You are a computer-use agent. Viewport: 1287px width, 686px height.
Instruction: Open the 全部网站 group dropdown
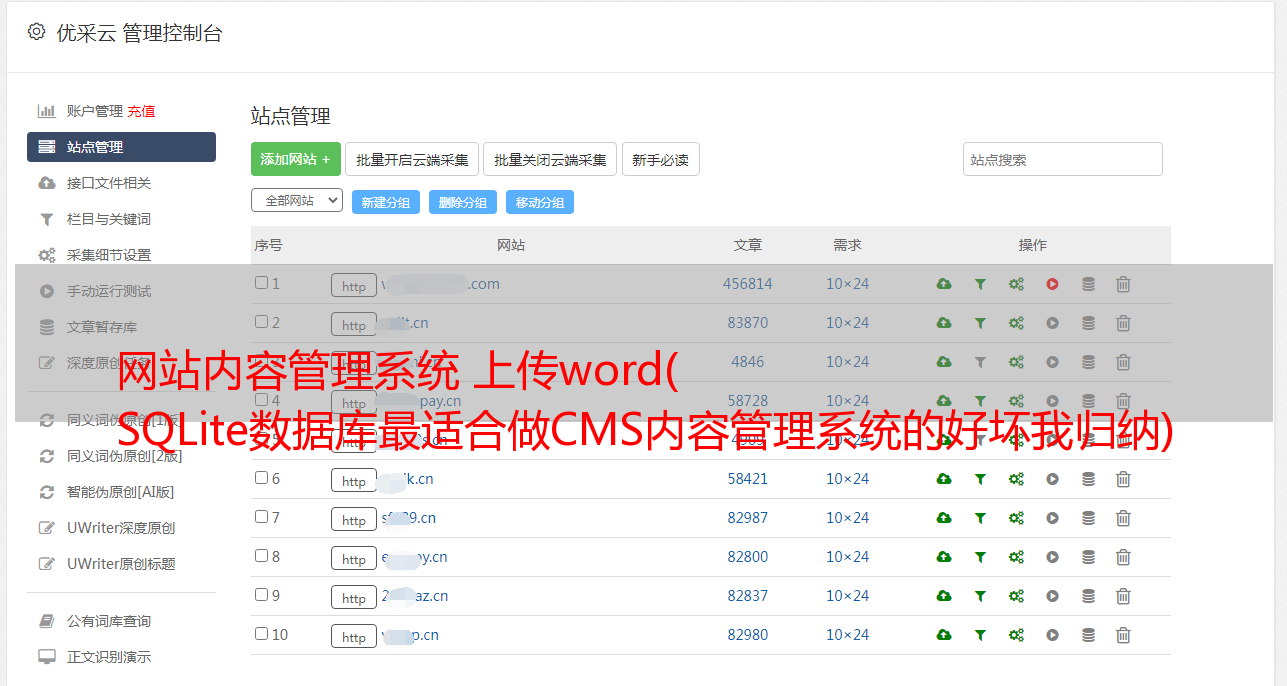click(297, 200)
